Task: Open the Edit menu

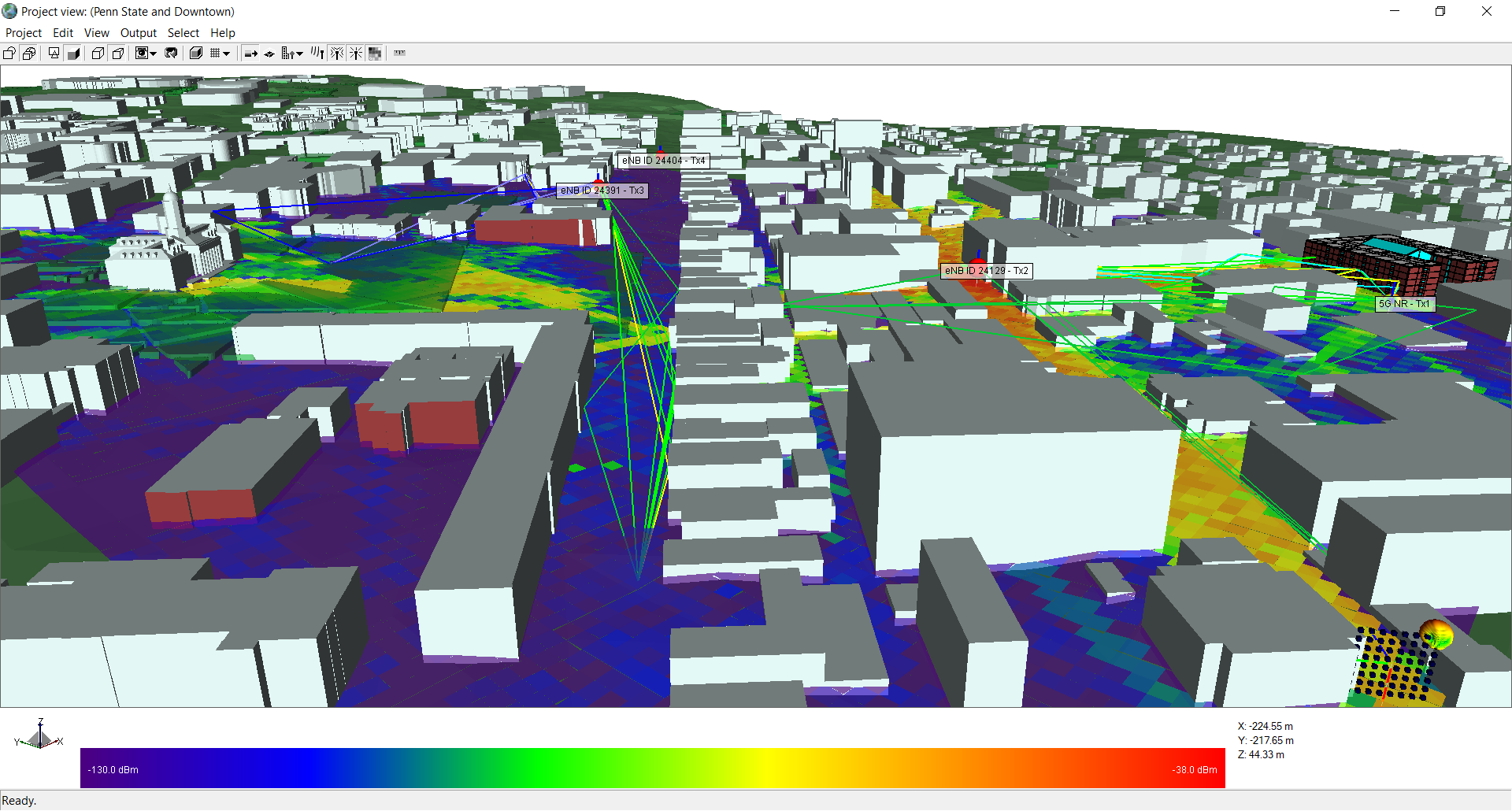Action: click(63, 33)
